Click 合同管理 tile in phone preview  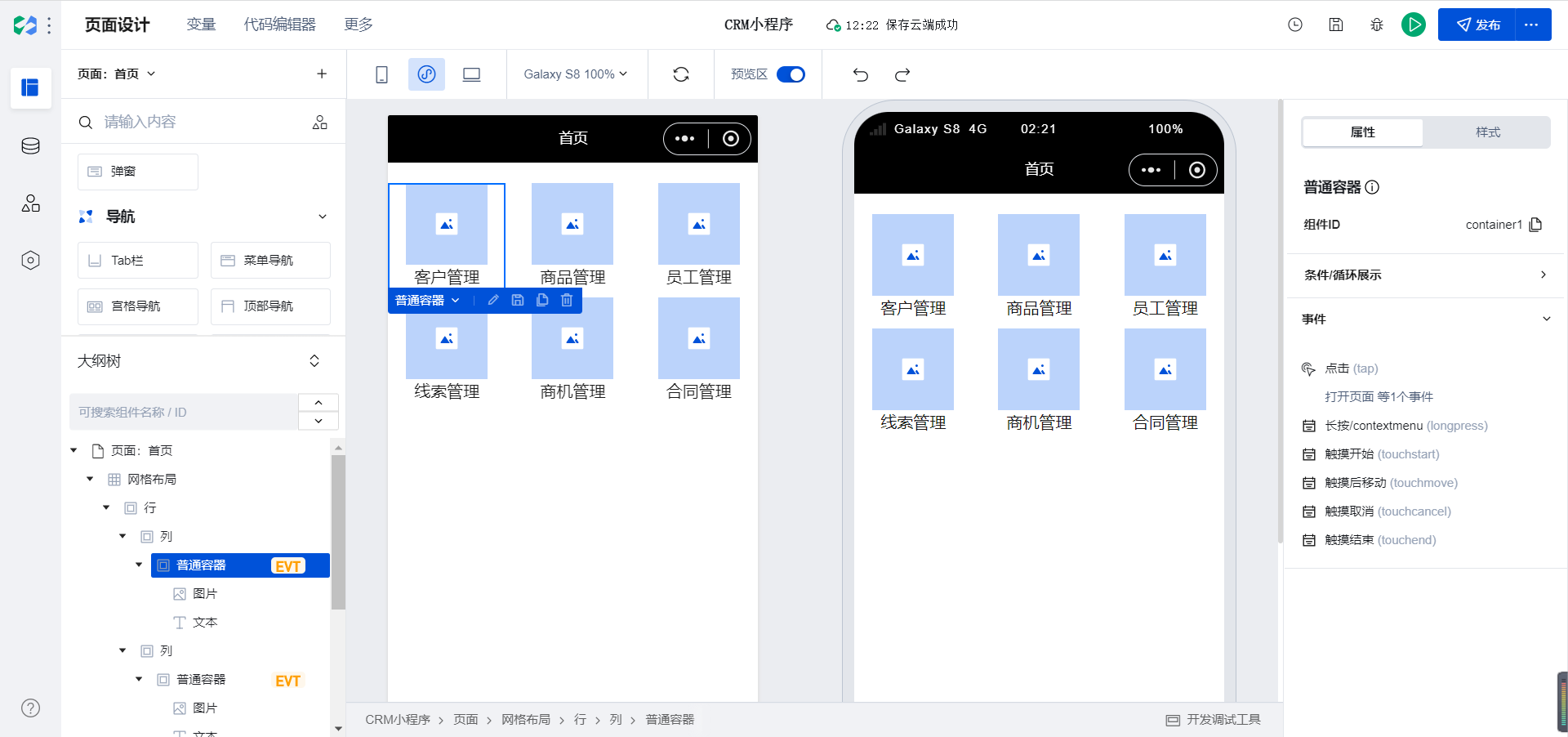click(1165, 380)
